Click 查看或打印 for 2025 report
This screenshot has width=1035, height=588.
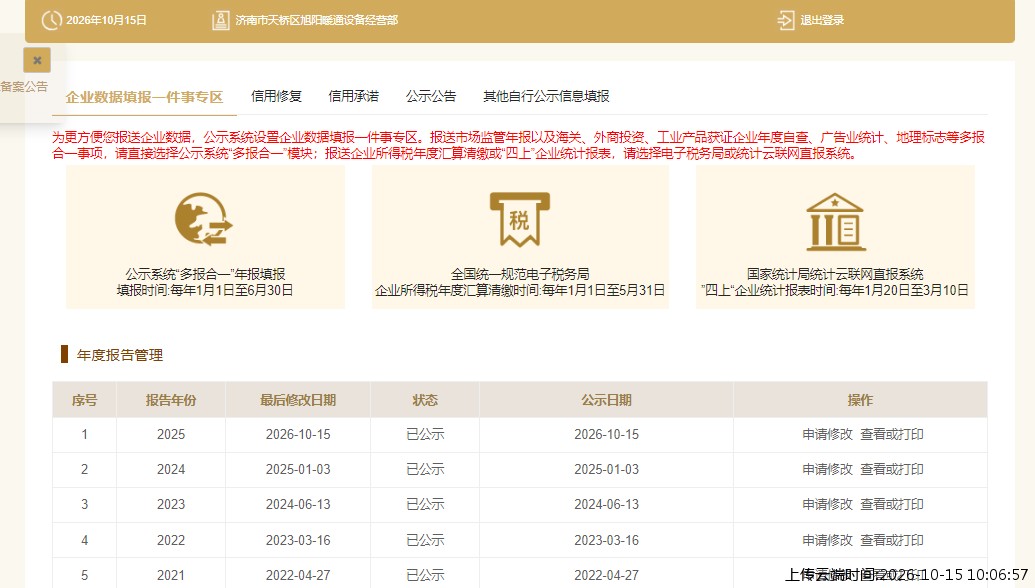pos(892,434)
